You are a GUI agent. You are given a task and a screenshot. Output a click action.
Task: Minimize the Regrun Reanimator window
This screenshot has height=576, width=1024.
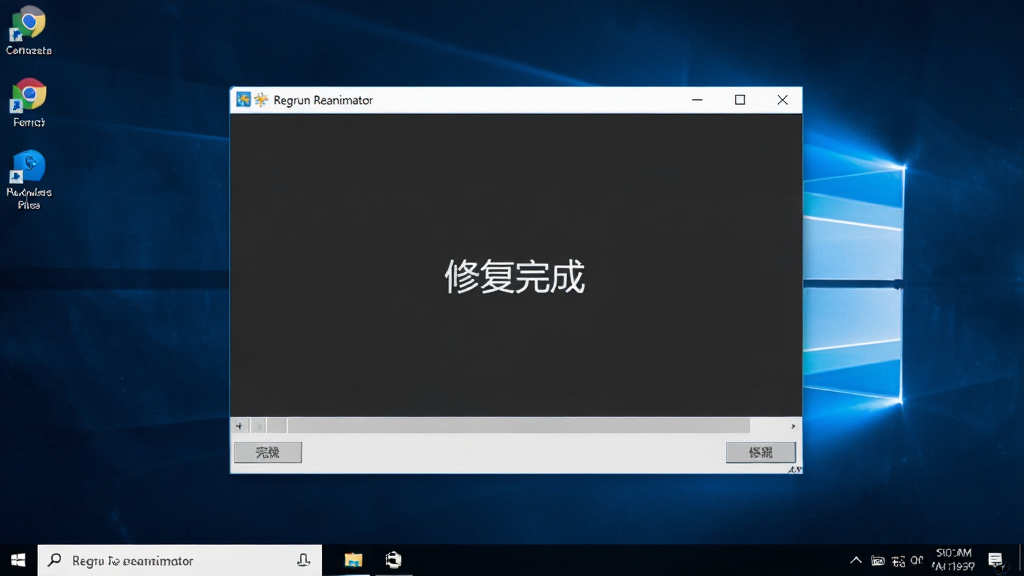click(697, 100)
